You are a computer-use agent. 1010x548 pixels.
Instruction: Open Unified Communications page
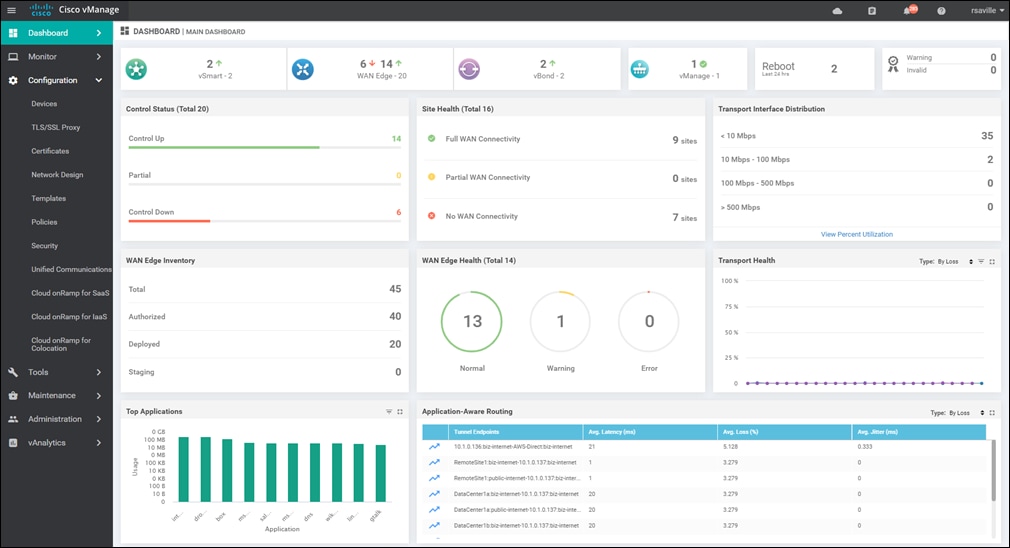point(71,269)
